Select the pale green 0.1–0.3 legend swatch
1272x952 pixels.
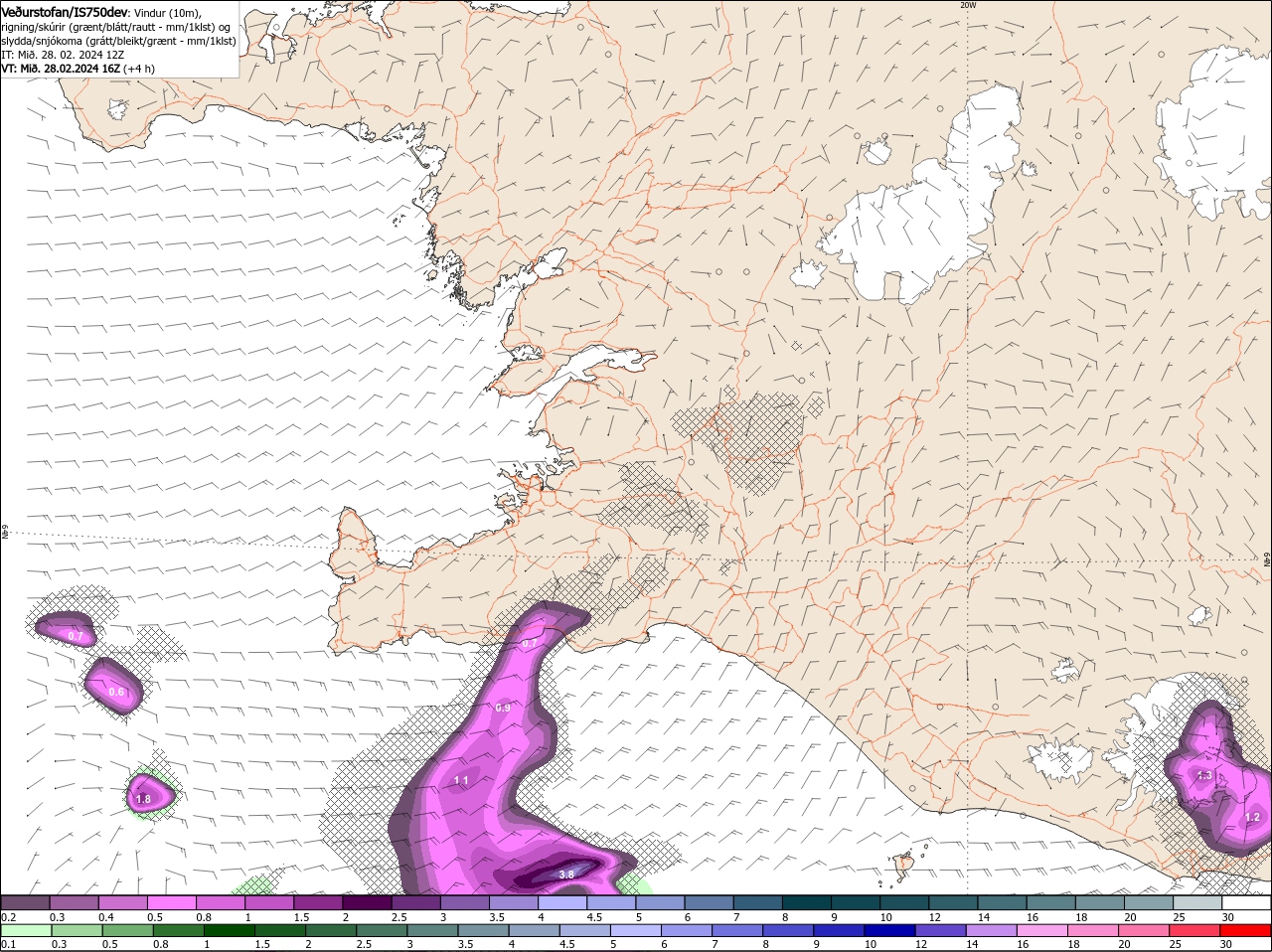coord(28,931)
